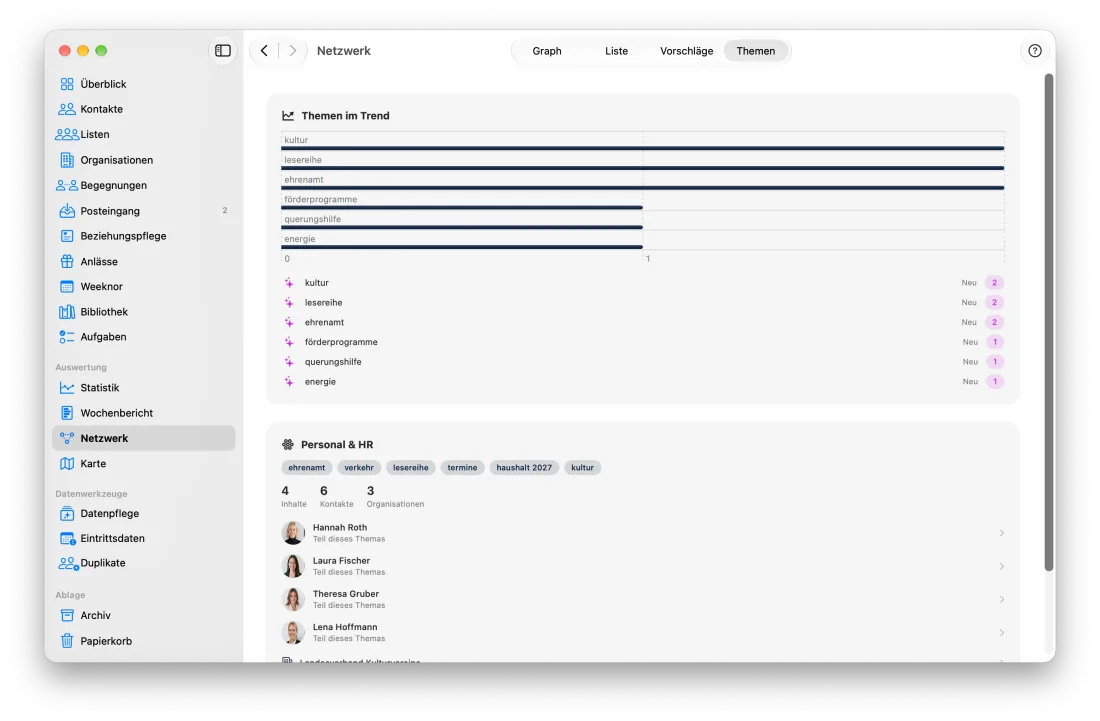The width and height of the screenshot is (1100, 721).
Task: Click the 3 Organisationen count
Action: pyautogui.click(x=395, y=497)
